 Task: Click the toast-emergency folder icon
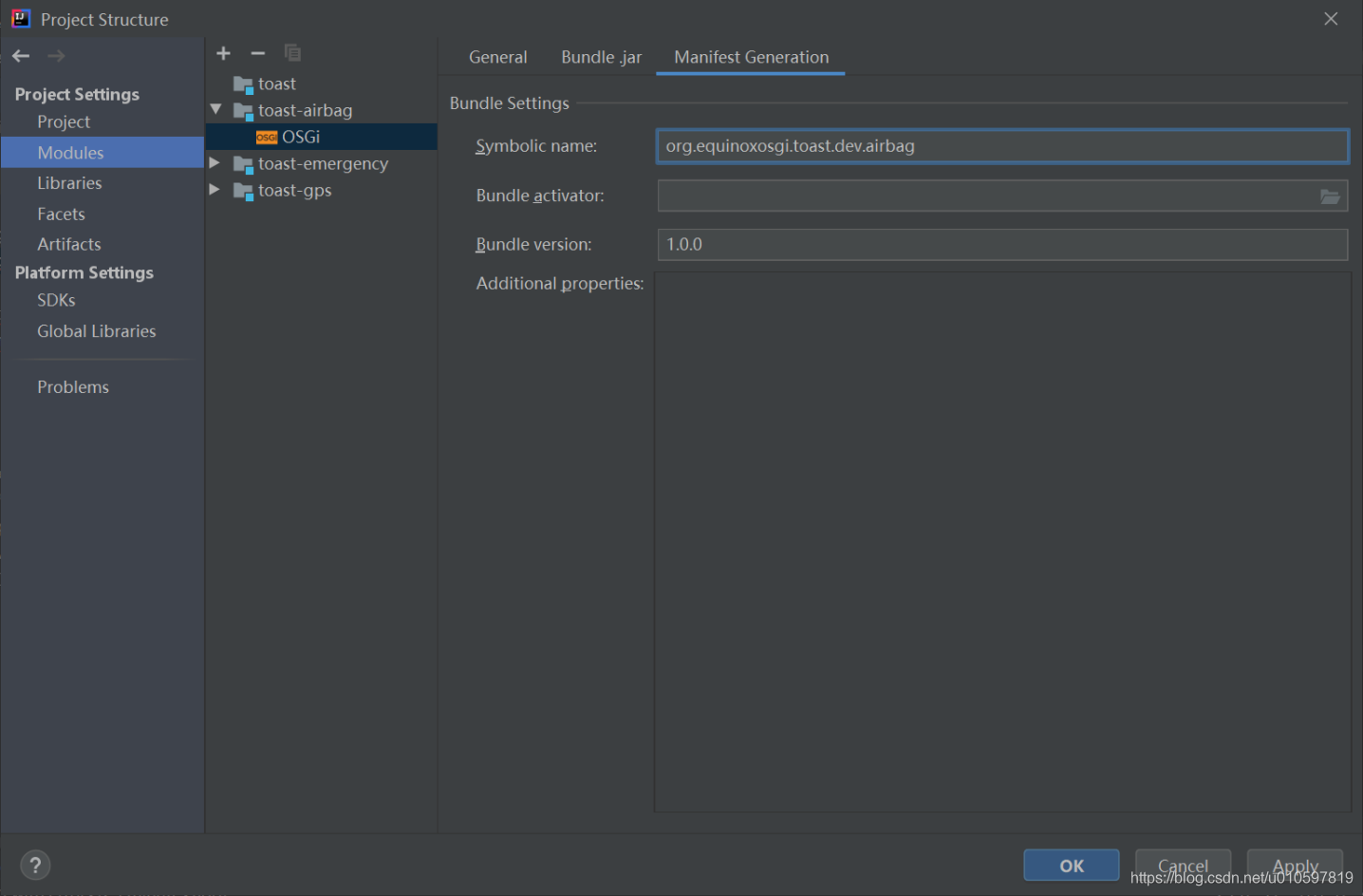click(x=243, y=165)
